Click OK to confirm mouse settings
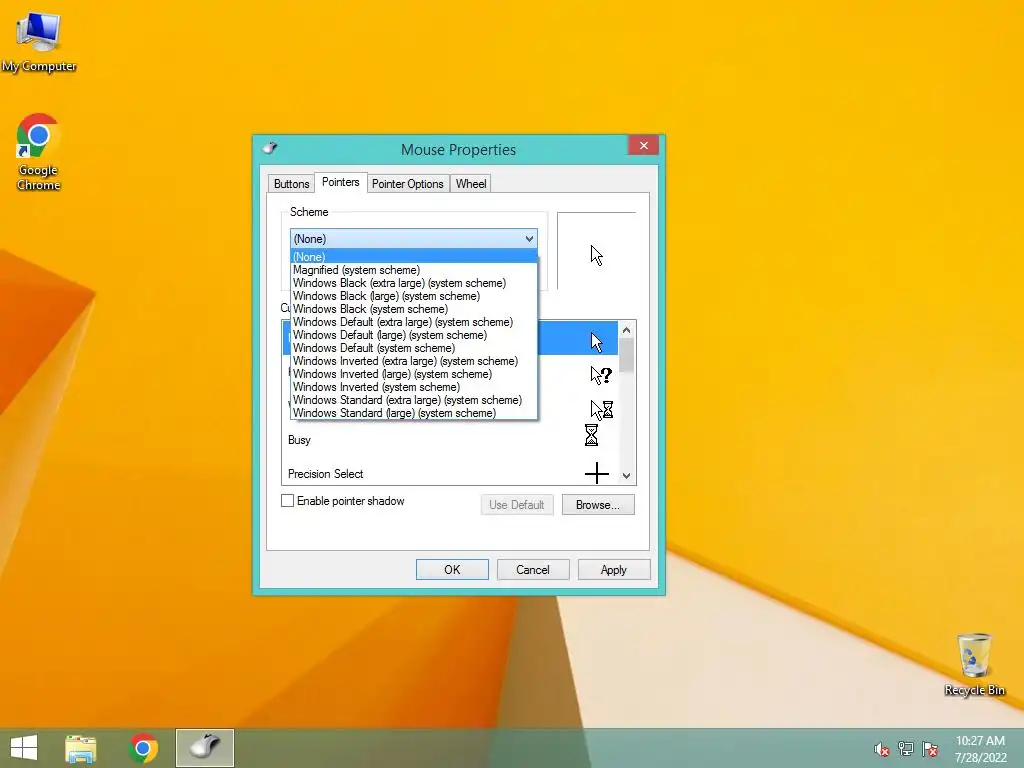This screenshot has width=1024, height=768. (452, 569)
